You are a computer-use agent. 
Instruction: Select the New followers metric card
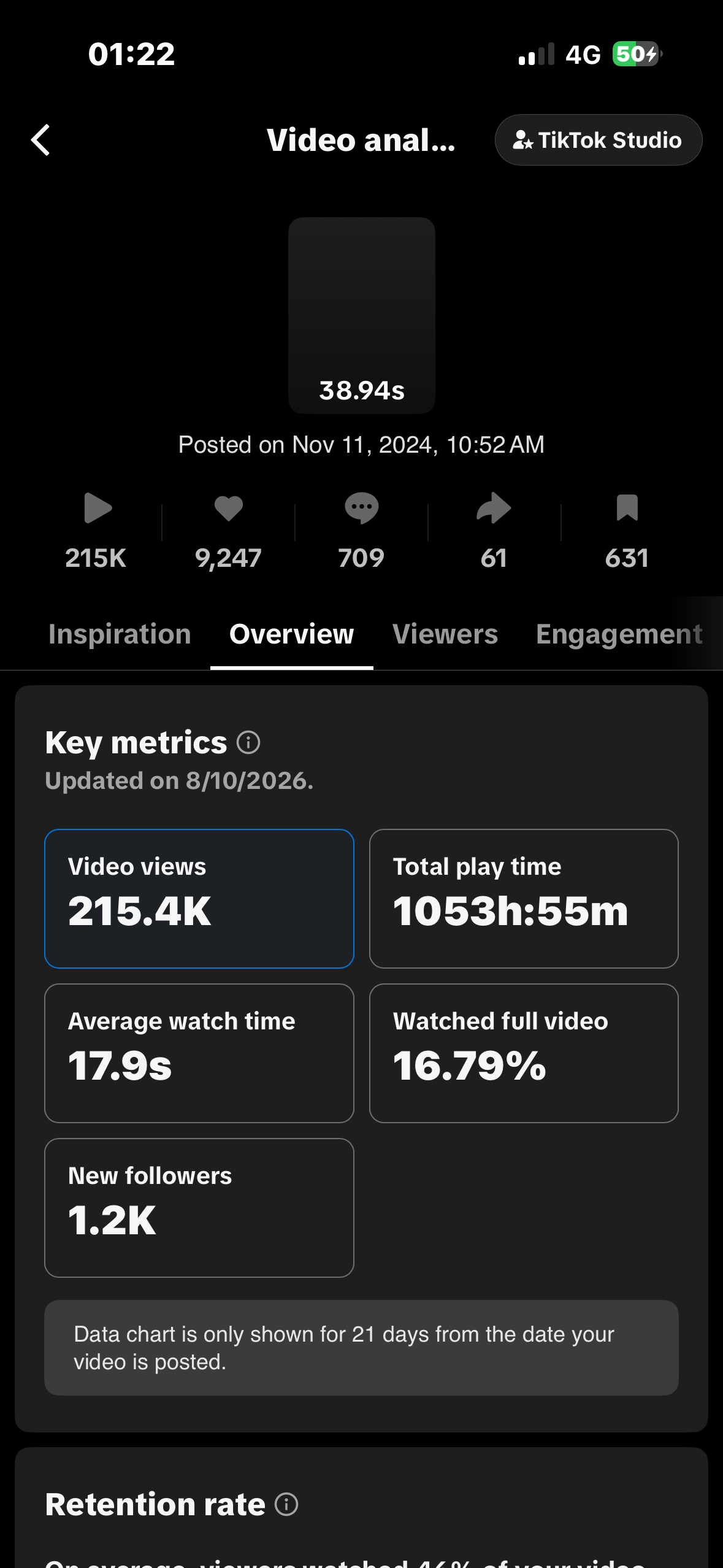tap(199, 1208)
